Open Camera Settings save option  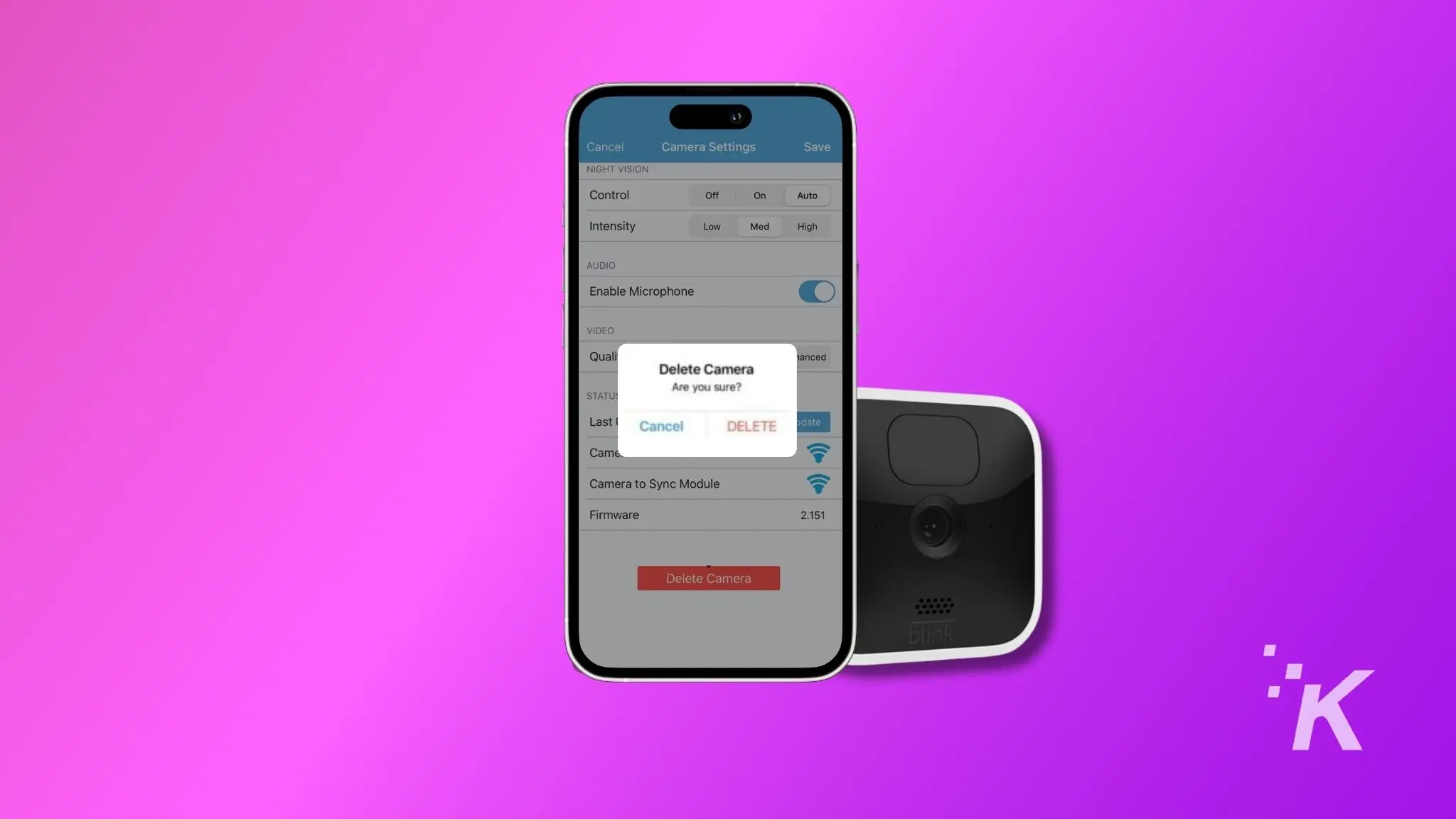pos(817,147)
